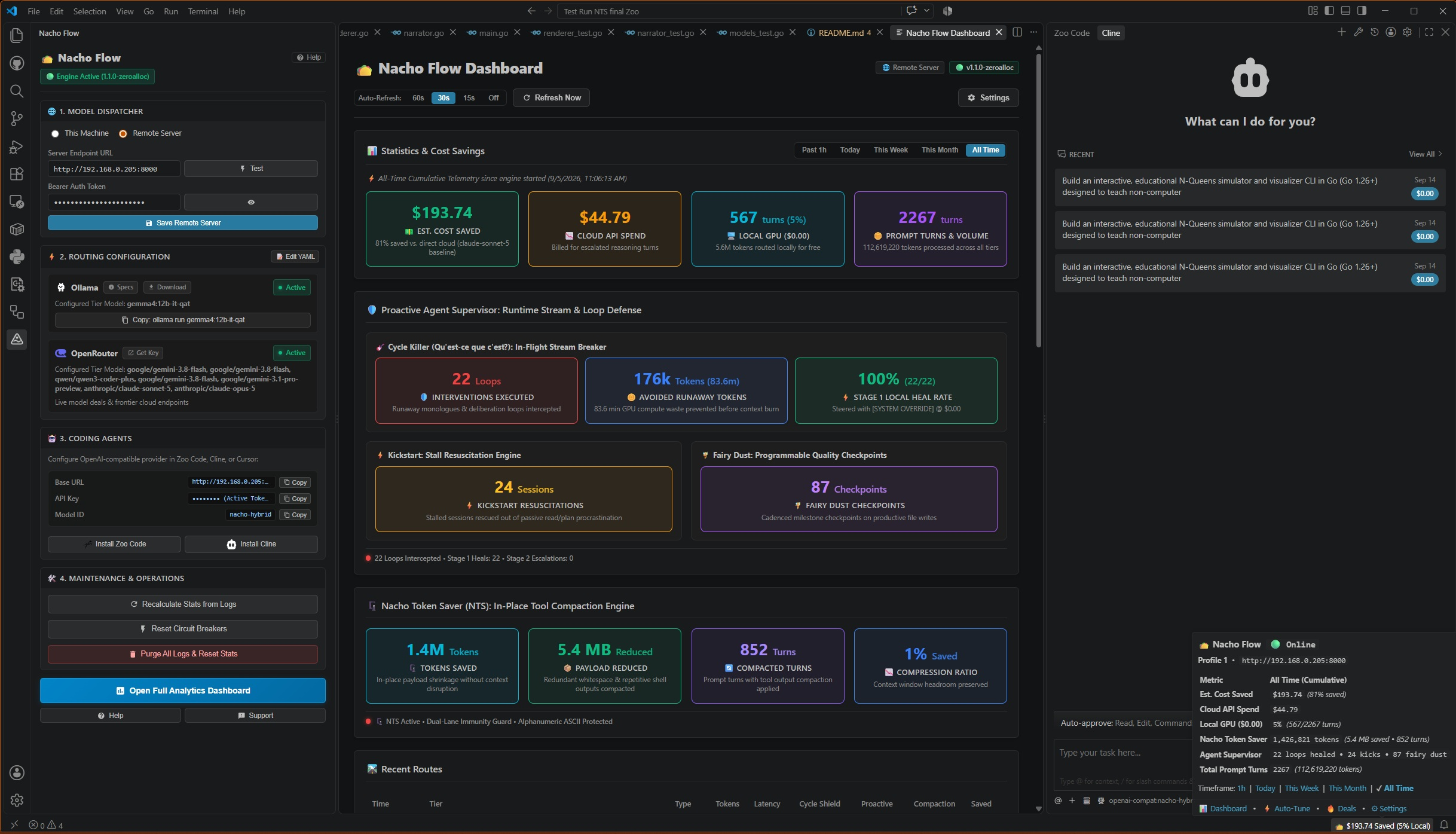Image resolution: width=1456 pixels, height=834 pixels.
Task: Set auto-refresh to 60s
Action: tap(418, 98)
